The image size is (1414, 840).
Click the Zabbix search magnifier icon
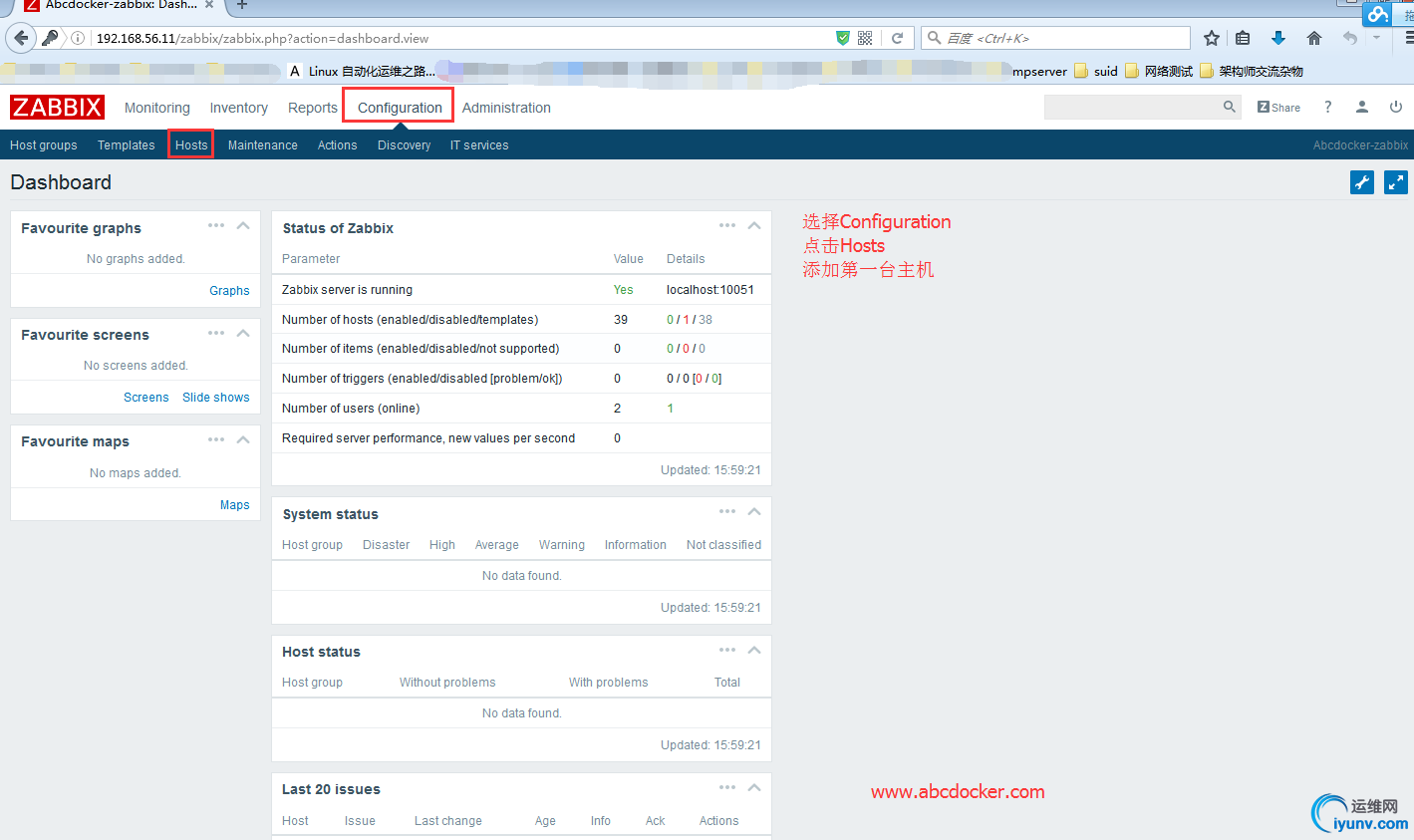[1230, 107]
